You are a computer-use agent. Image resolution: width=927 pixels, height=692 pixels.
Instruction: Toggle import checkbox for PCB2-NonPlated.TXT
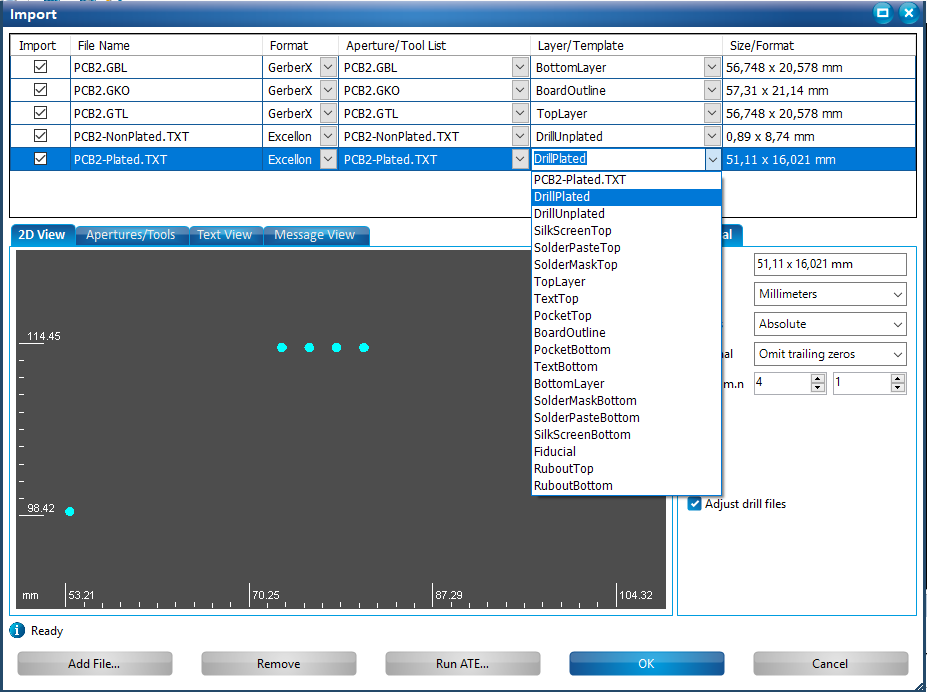[41, 136]
